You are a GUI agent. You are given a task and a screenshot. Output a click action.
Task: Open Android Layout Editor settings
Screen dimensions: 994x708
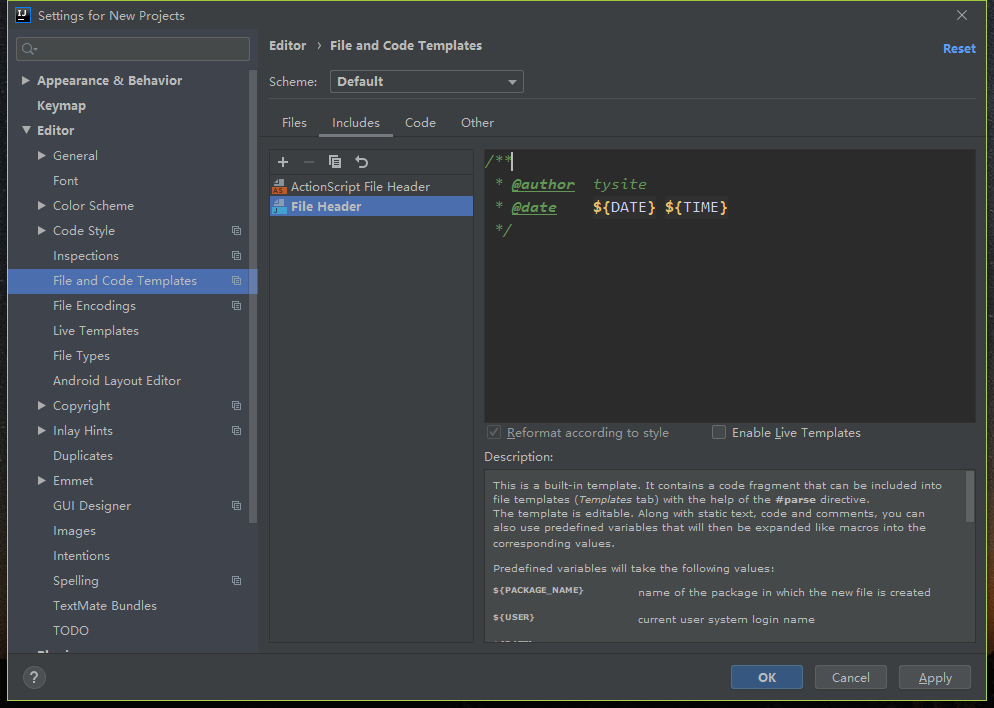pyautogui.click(x=117, y=380)
